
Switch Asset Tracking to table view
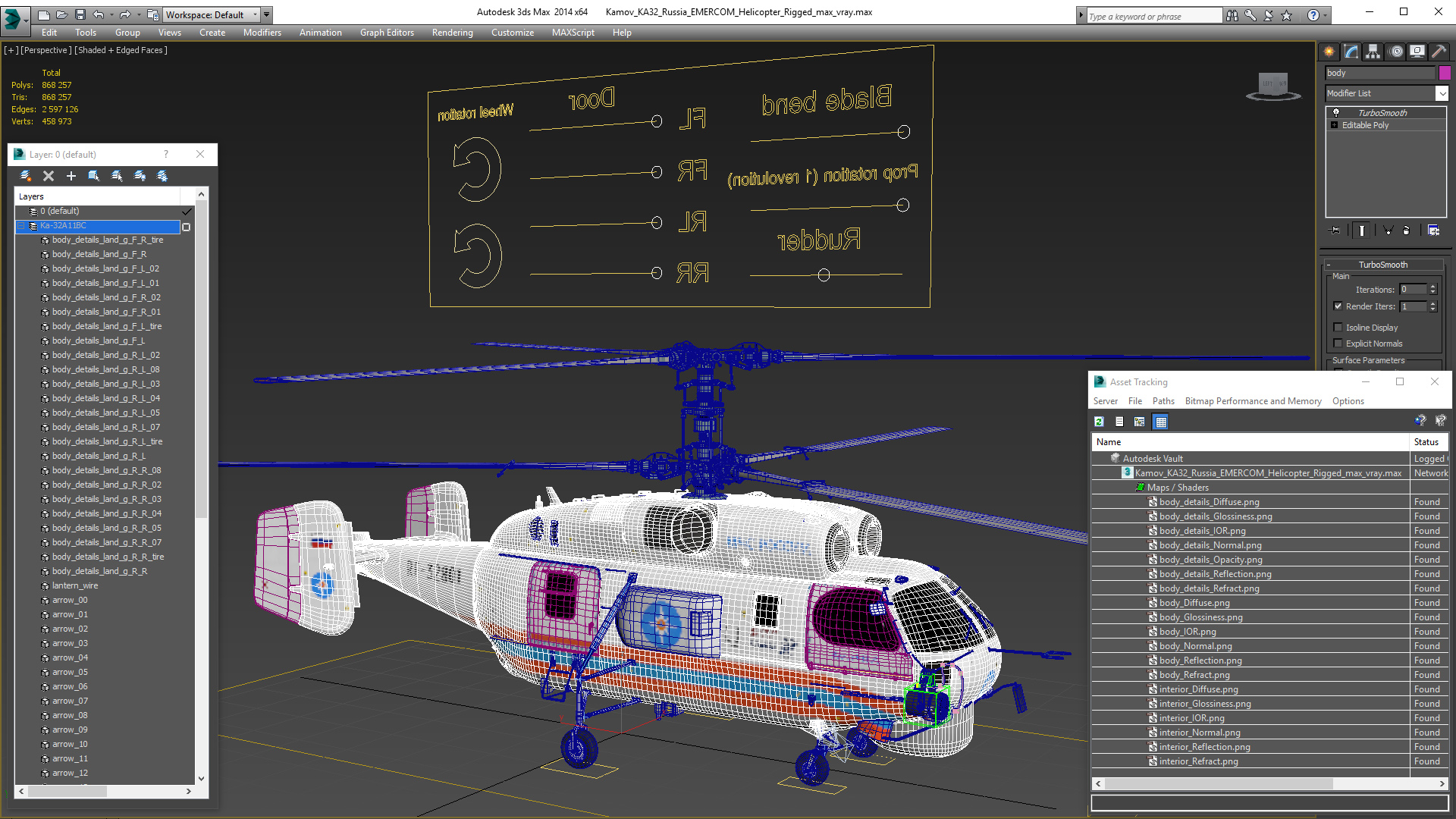(x=1160, y=422)
